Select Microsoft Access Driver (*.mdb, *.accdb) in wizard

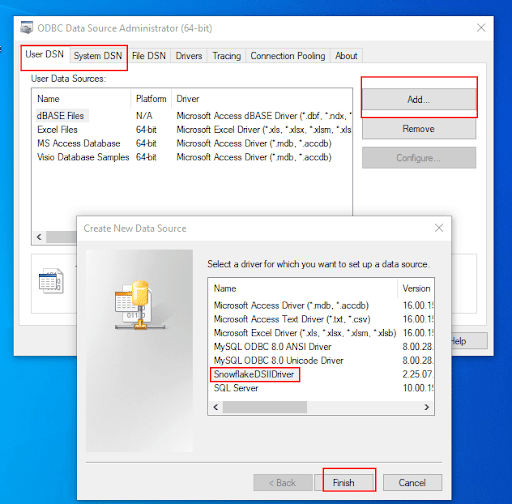click(x=291, y=305)
